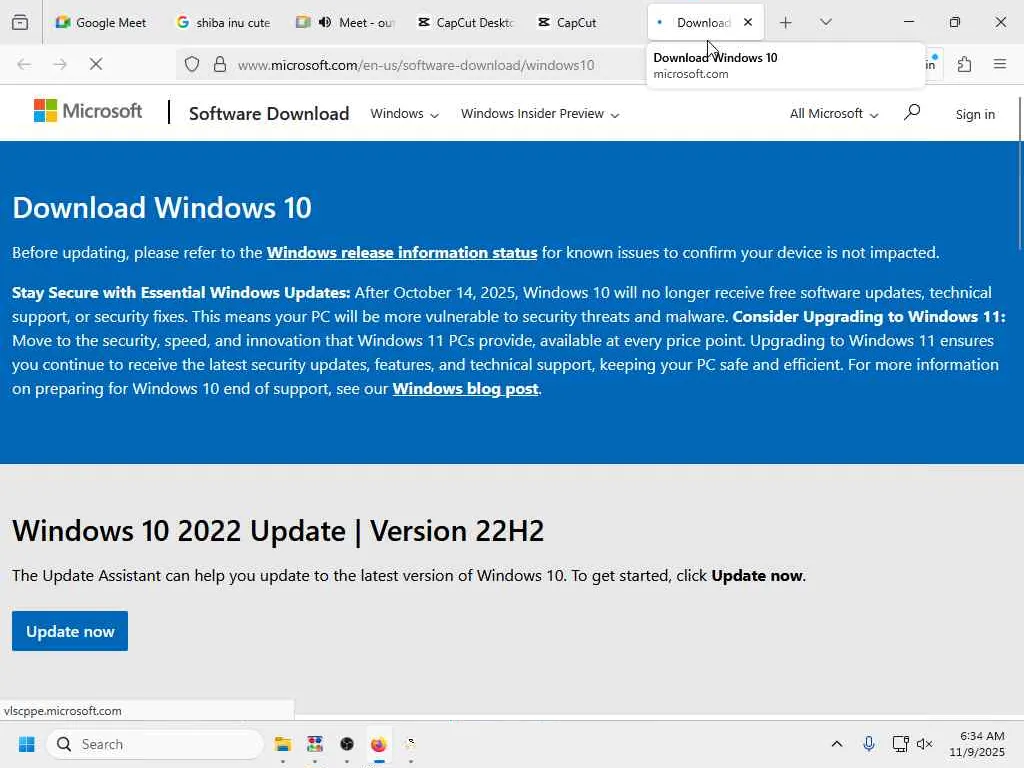Viewport: 1024px width, 768px height.
Task: Click the URL address bar
Action: [x=415, y=65]
